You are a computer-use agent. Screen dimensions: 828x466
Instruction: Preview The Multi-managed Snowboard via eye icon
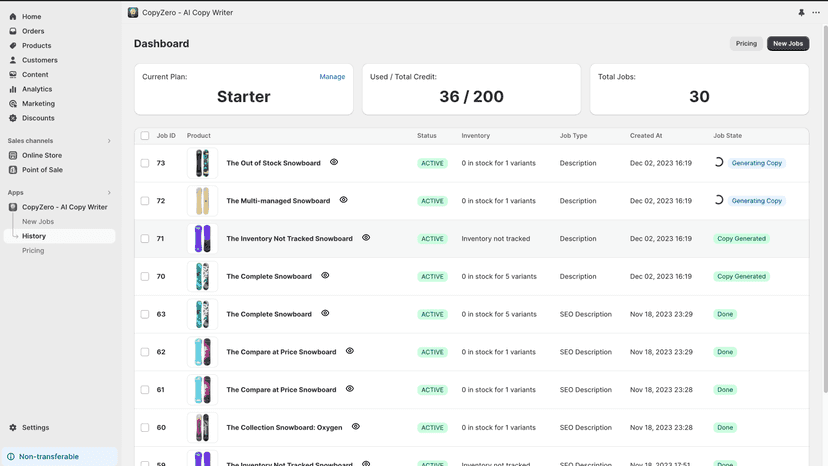tap(343, 200)
